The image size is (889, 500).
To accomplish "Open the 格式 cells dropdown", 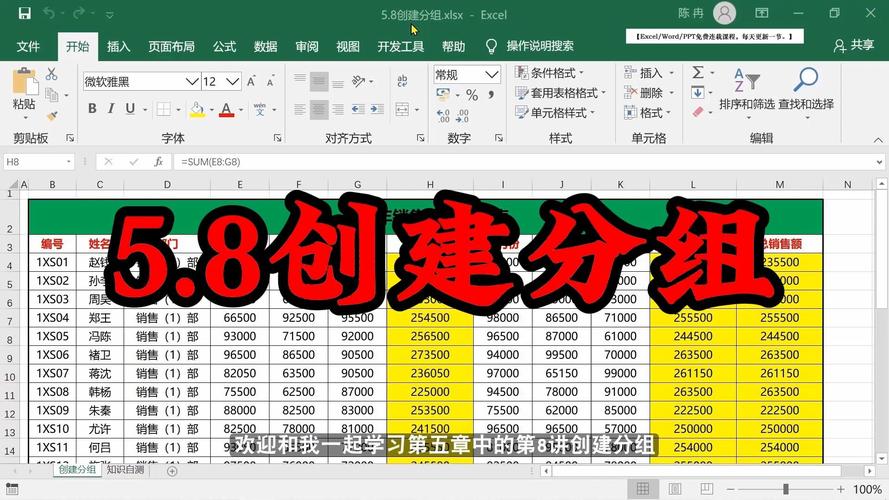I will (647, 113).
